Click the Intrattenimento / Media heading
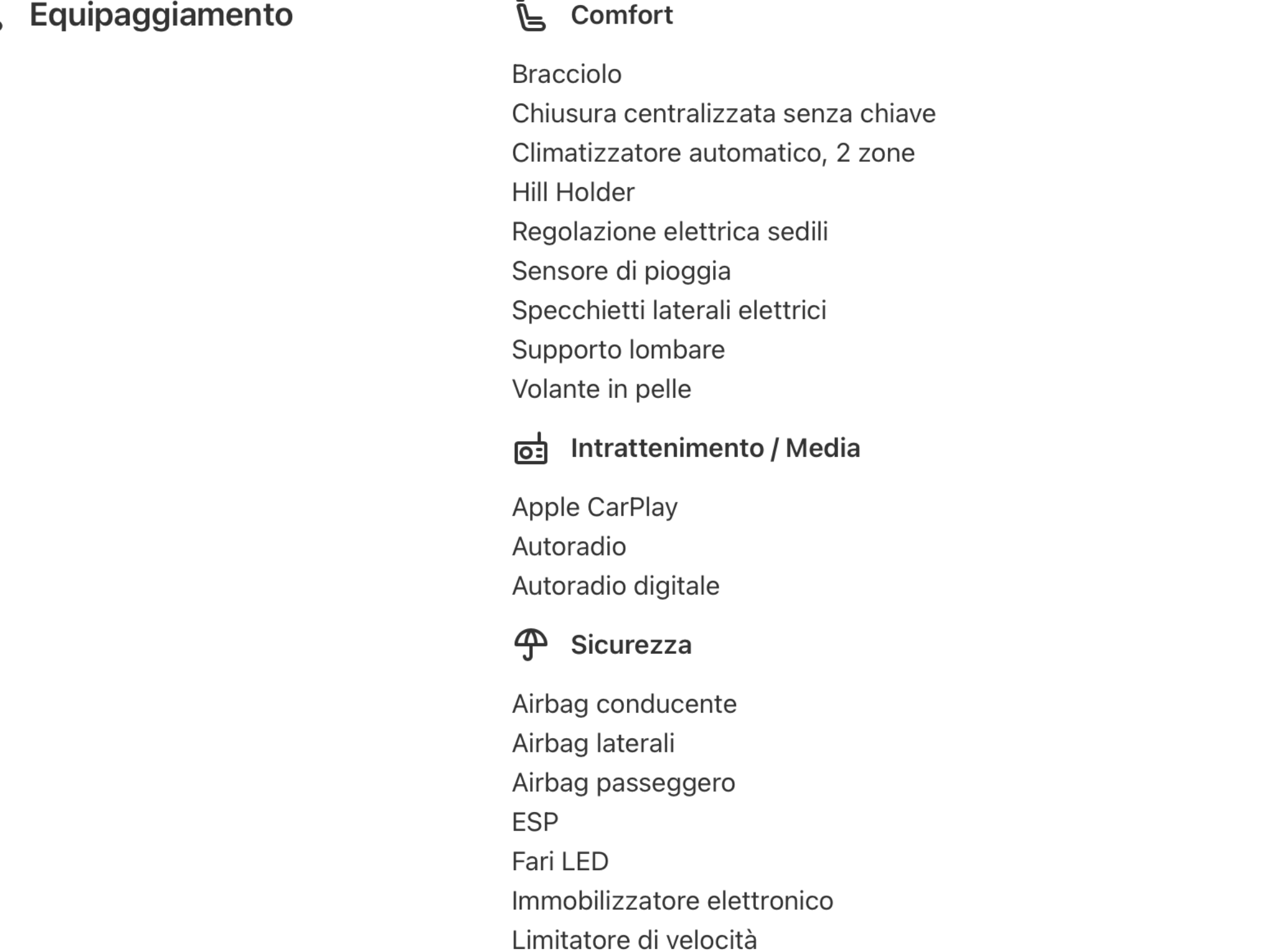The width and height of the screenshot is (1270, 952). (x=715, y=448)
